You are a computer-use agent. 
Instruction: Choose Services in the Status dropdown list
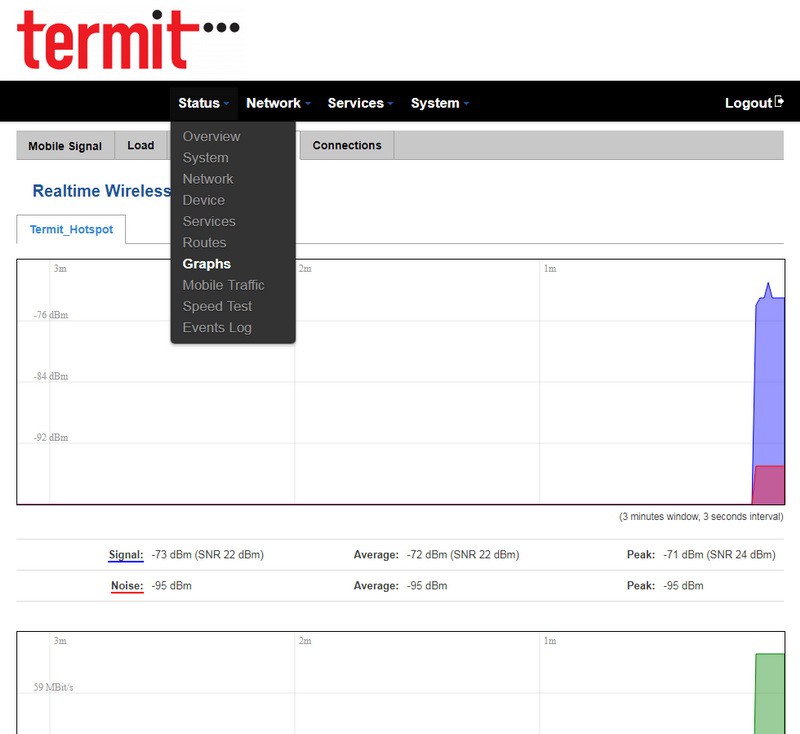pyautogui.click(x=209, y=221)
